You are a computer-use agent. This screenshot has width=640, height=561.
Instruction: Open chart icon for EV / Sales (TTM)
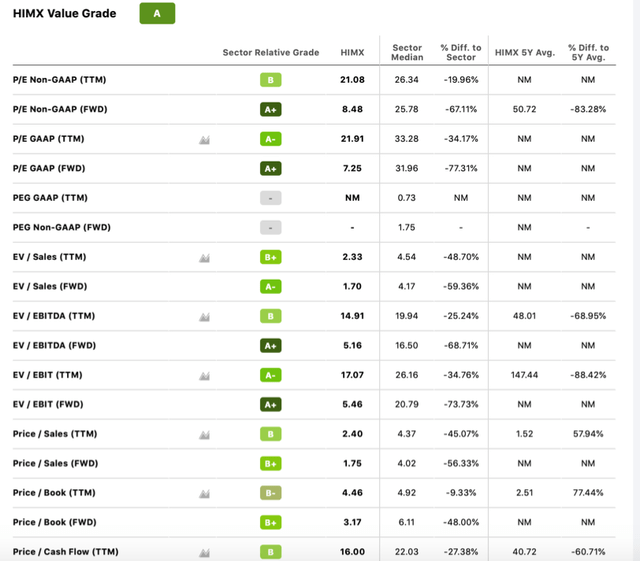(x=204, y=258)
